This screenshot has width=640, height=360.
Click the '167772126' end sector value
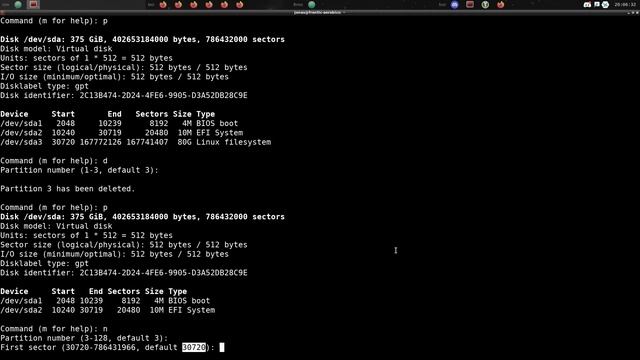click(x=100, y=142)
